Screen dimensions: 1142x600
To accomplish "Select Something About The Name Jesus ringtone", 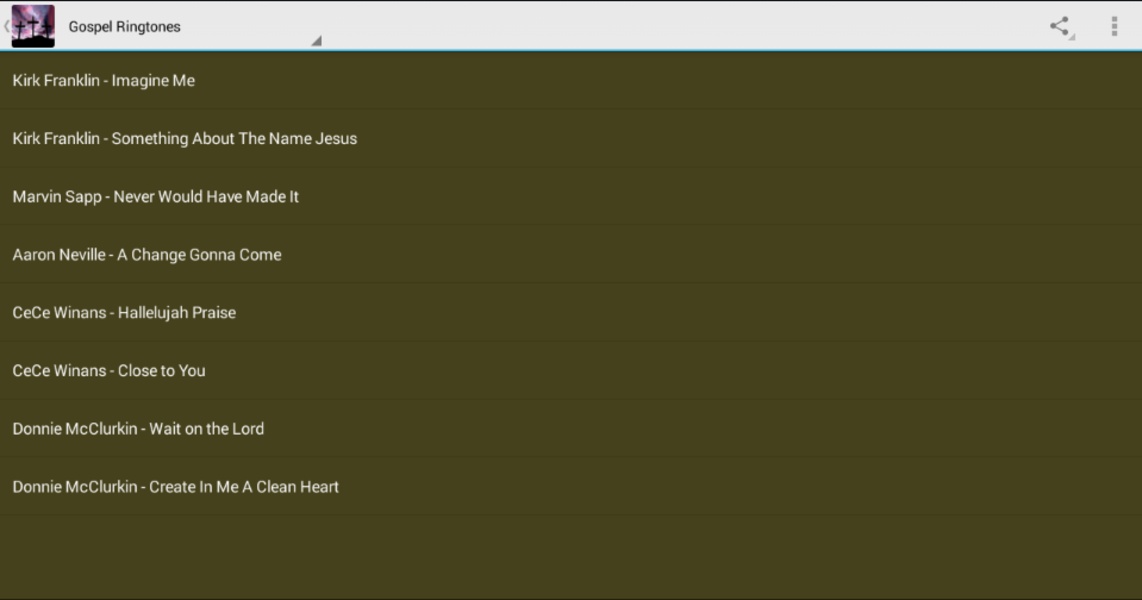I will [x=571, y=138].
